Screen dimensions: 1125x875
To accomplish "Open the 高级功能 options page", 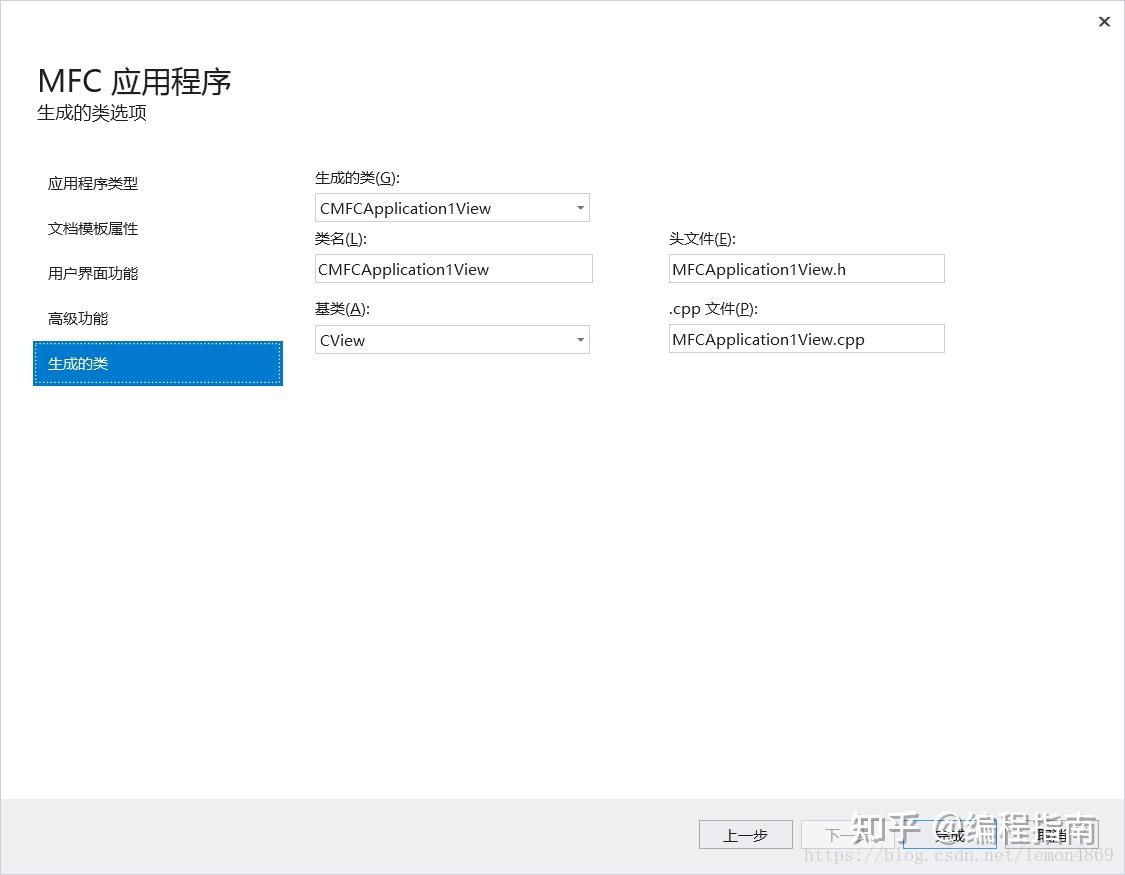I will click(78, 318).
